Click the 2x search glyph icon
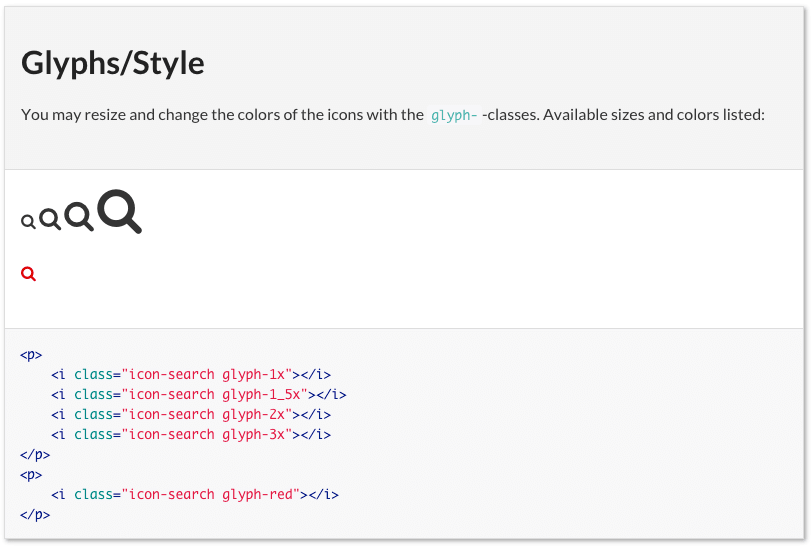Viewport: 811px width, 546px height. coord(79,216)
